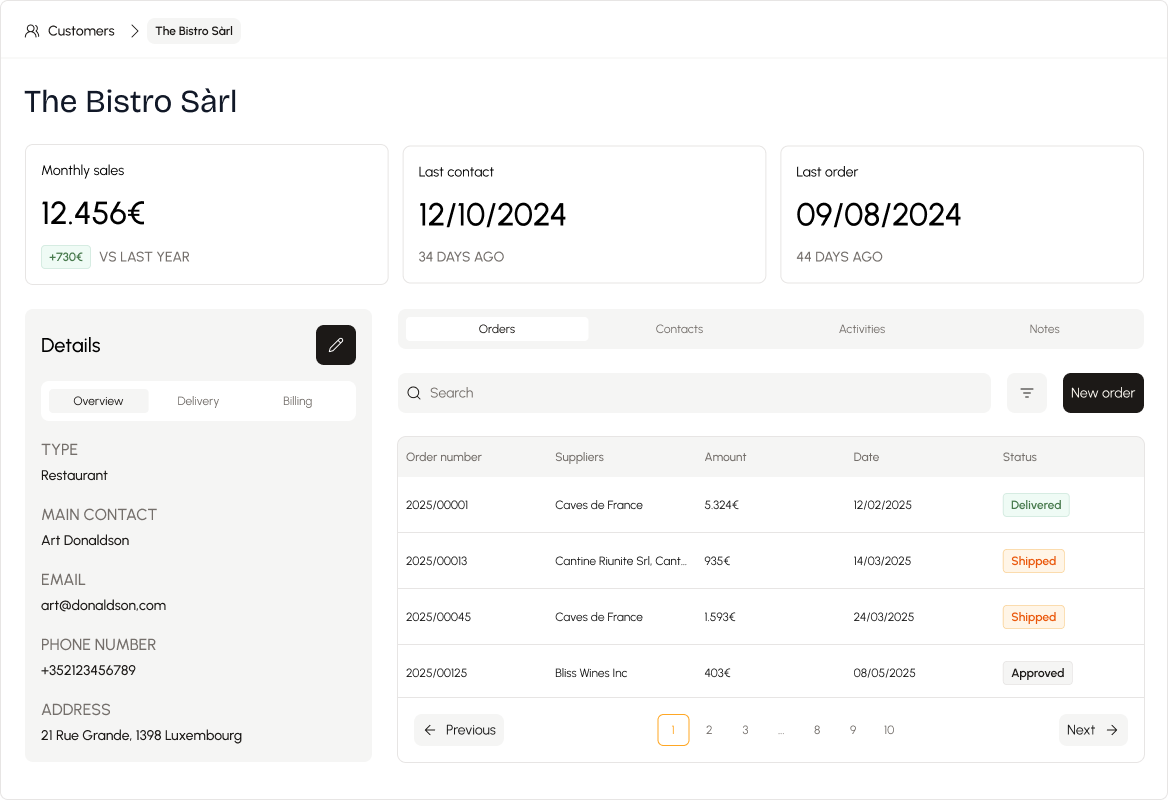The height and width of the screenshot is (800, 1168).
Task: Create a New order
Action: tap(1102, 393)
